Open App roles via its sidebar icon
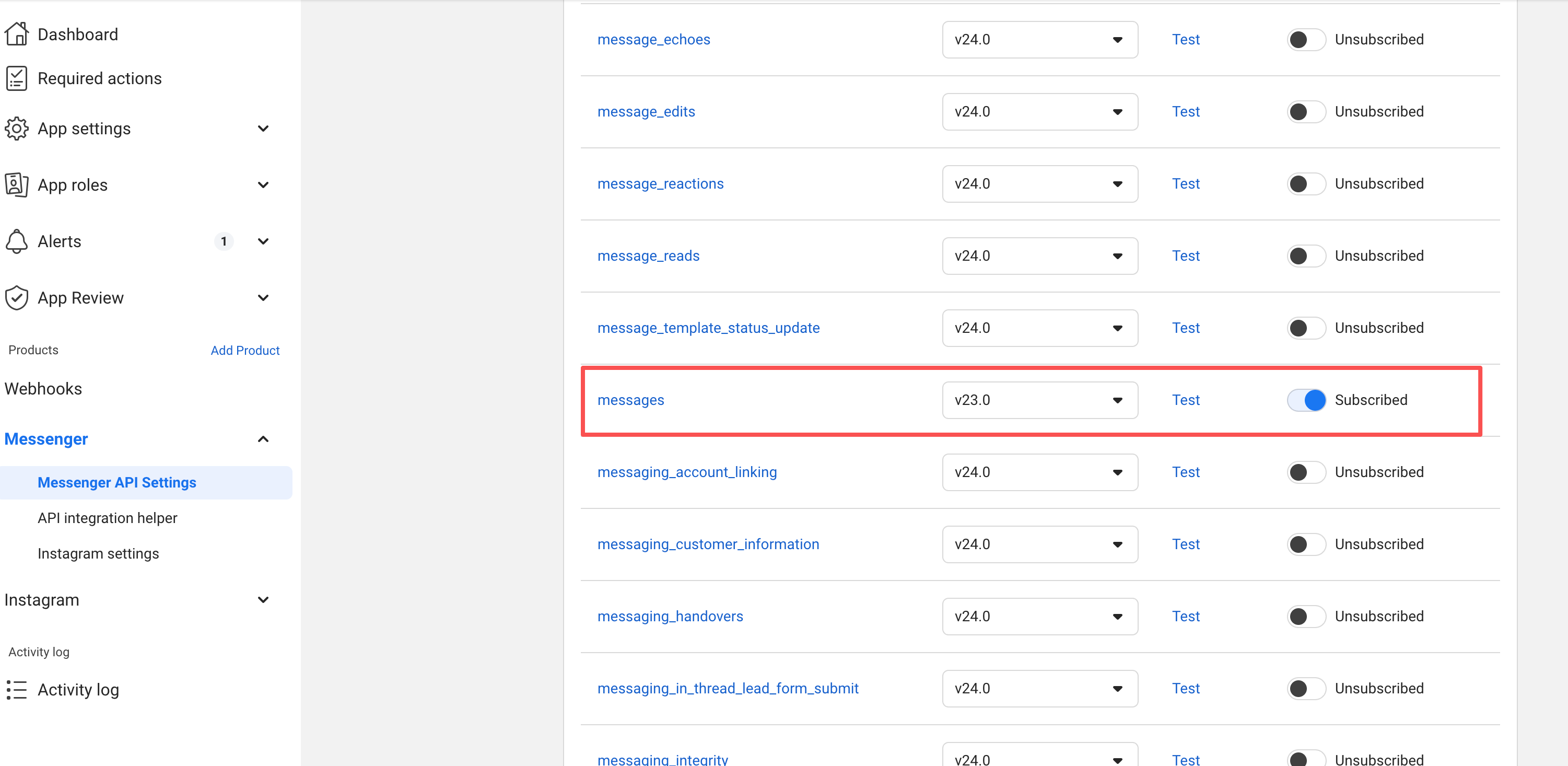The height and width of the screenshot is (766, 1568). point(16,184)
